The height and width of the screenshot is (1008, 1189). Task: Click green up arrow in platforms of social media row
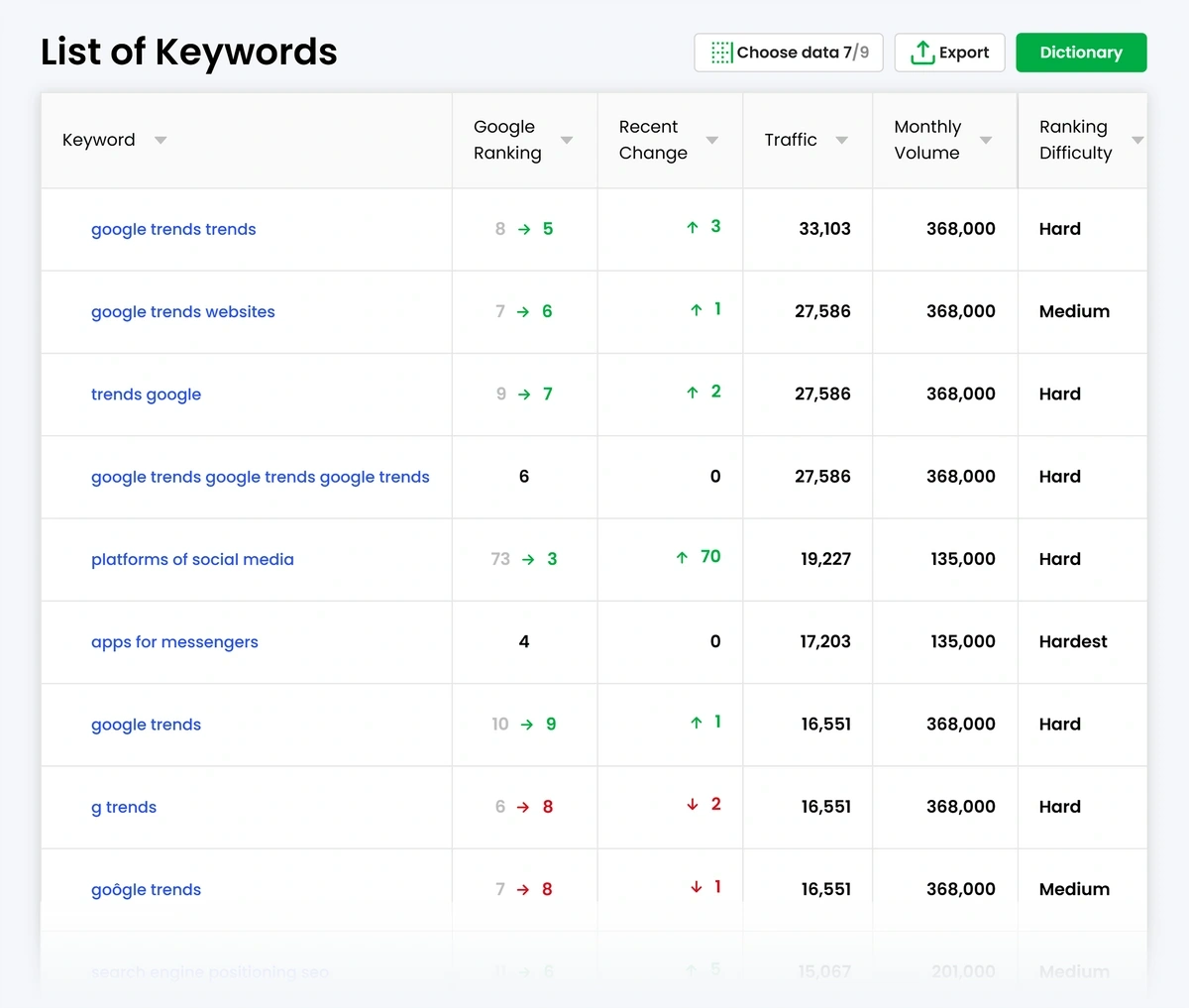pyautogui.click(x=682, y=557)
